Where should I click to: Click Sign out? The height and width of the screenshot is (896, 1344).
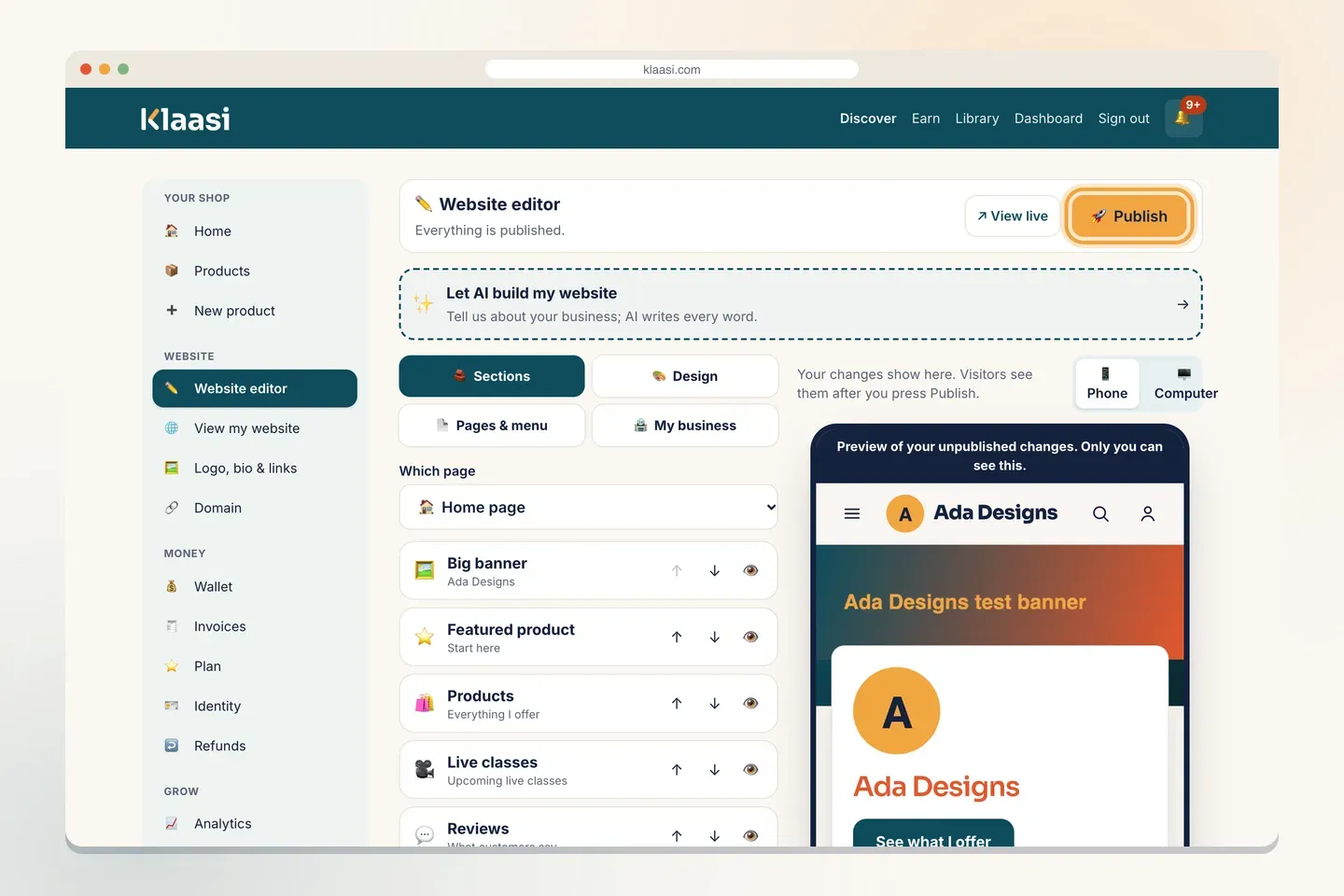pos(1124,119)
